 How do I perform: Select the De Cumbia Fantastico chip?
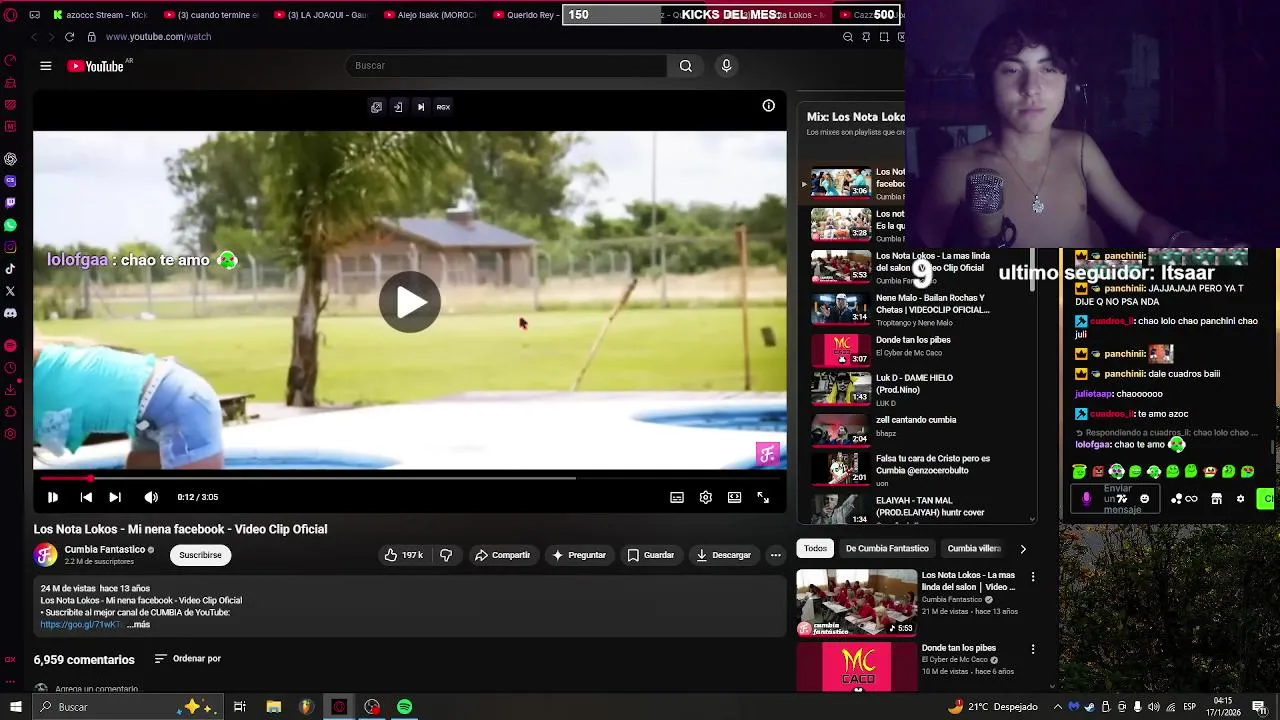887,548
